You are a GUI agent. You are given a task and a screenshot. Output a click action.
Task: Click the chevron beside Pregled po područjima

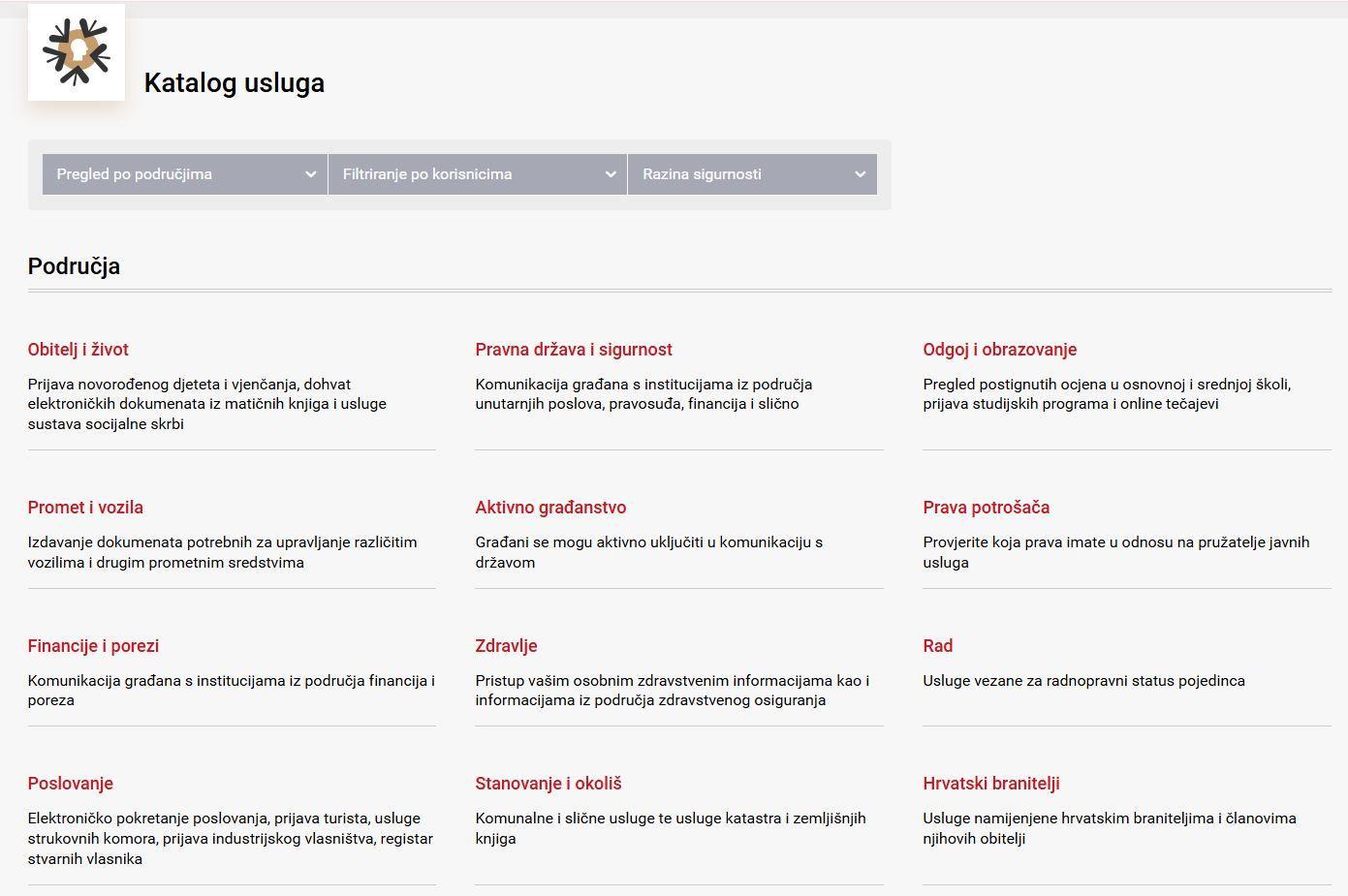click(x=310, y=174)
